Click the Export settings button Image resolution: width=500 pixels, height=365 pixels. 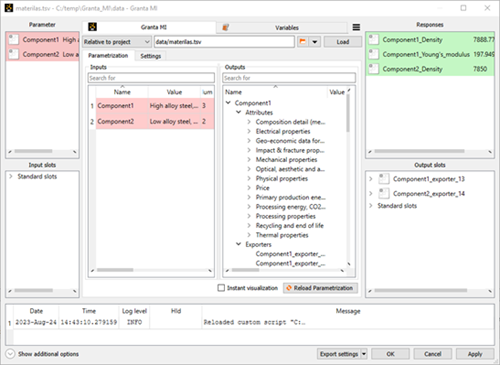point(339,354)
